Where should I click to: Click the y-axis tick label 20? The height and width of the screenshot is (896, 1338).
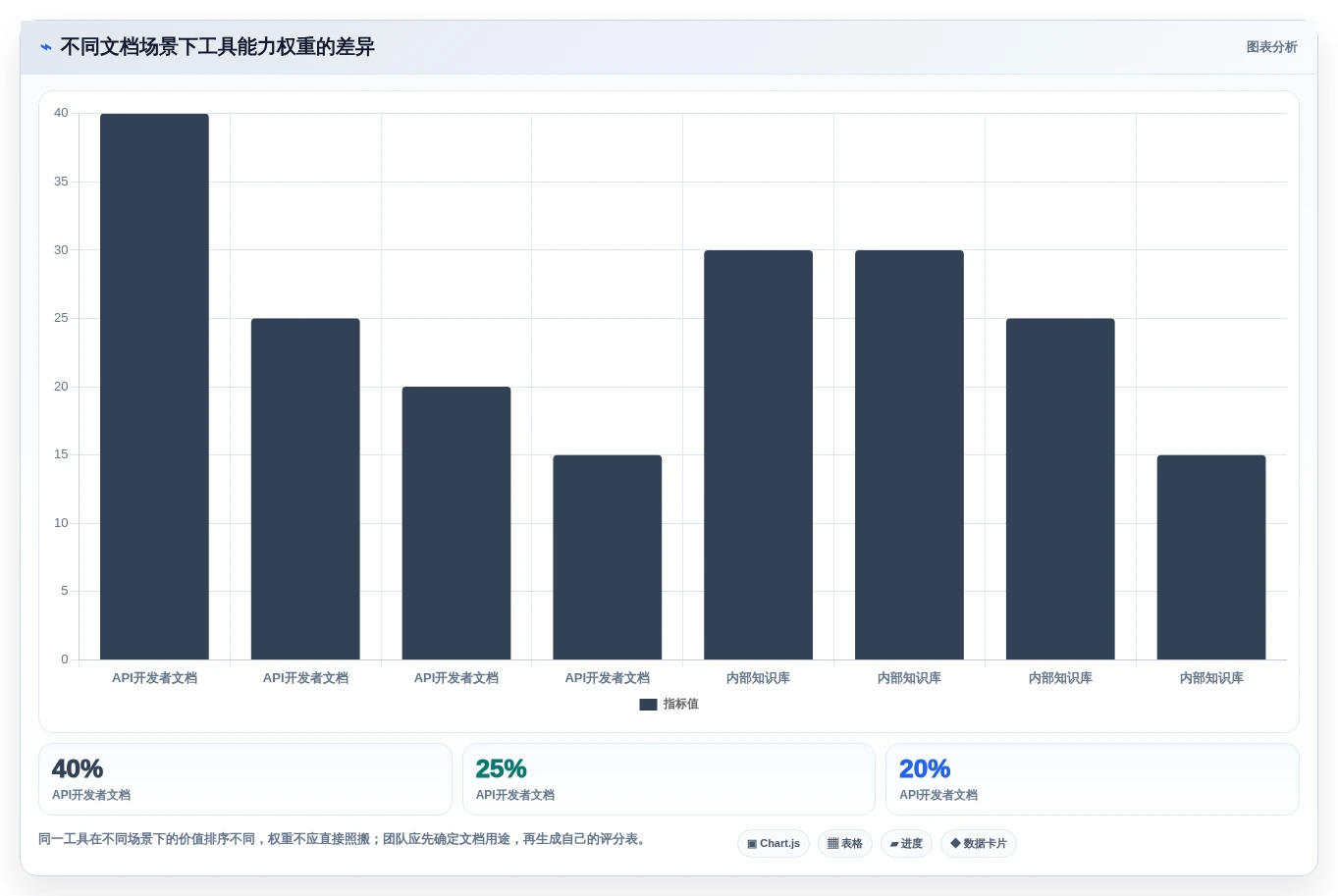click(x=61, y=387)
